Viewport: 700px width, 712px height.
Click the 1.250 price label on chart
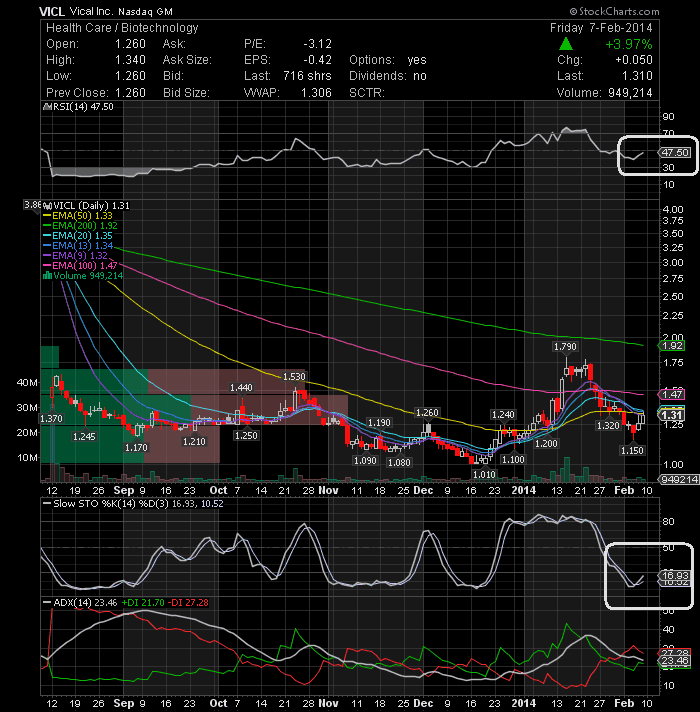246,435
